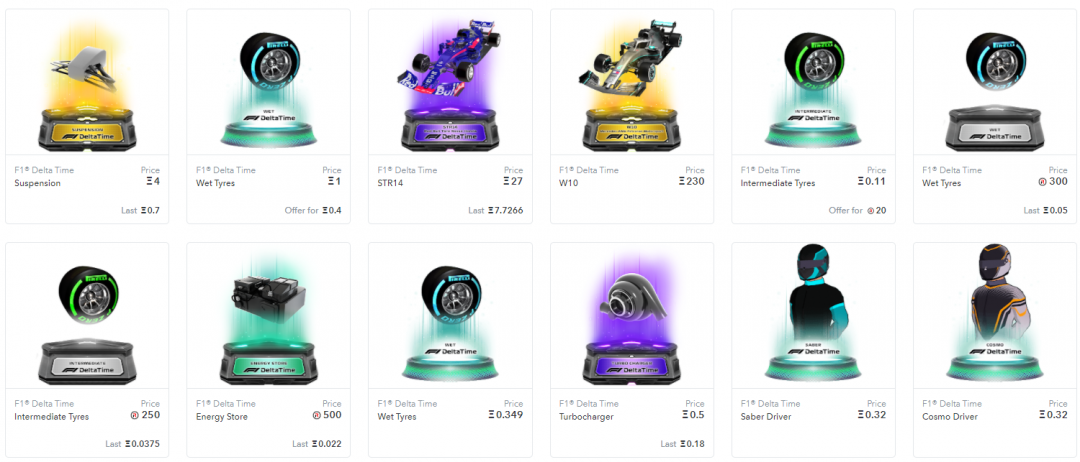Select the Intermediate Tyres priced Ξ0.11 image
Viewport: 1080px width, 462px height.
coord(813,82)
